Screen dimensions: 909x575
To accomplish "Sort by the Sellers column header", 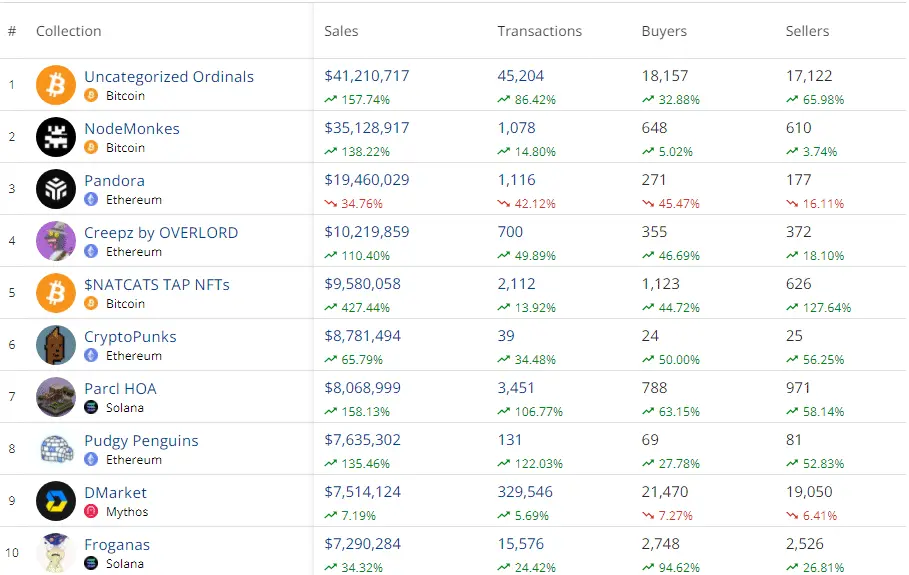I will point(807,31).
